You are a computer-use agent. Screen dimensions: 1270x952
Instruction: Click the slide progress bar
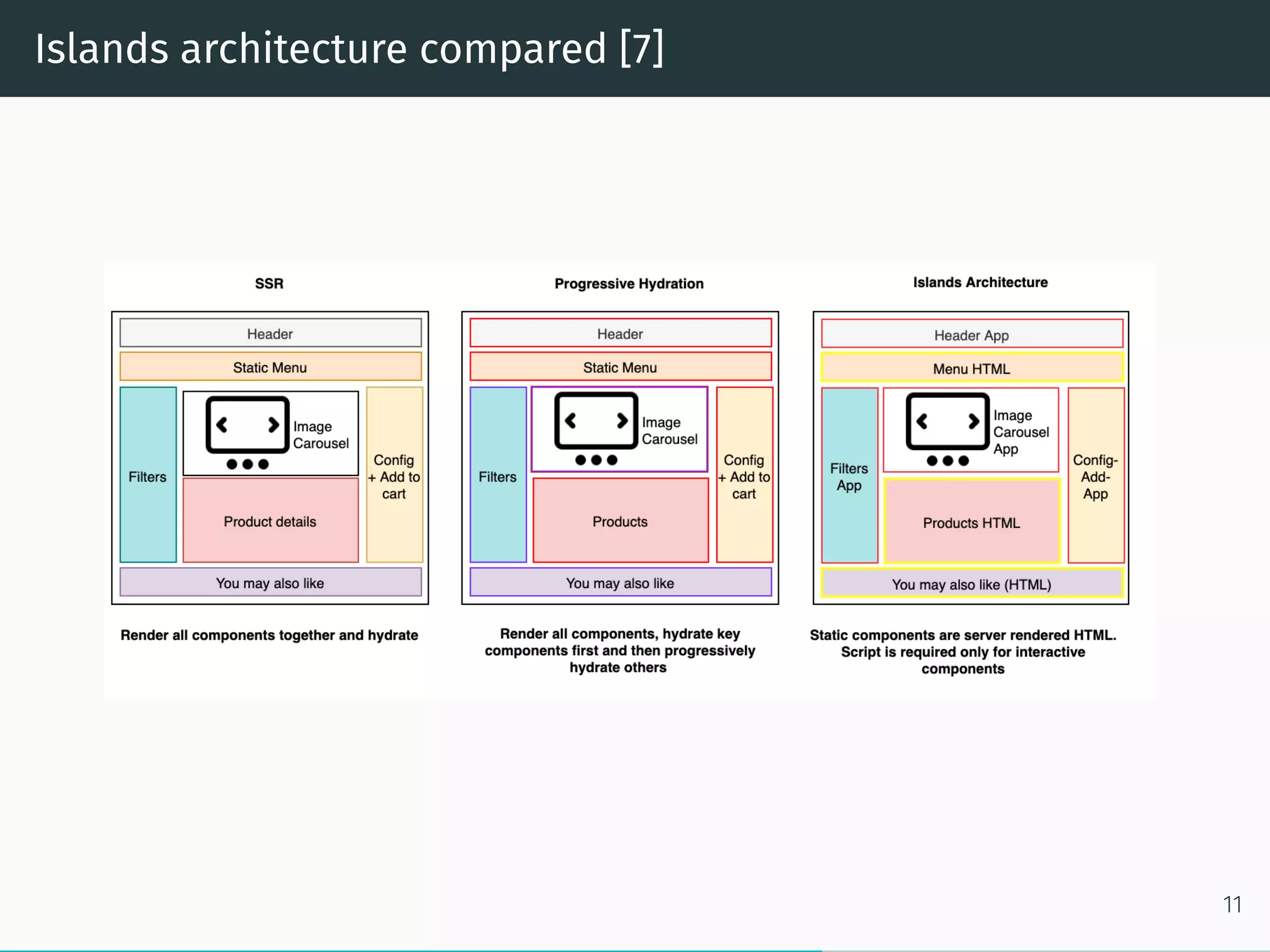[411, 950]
